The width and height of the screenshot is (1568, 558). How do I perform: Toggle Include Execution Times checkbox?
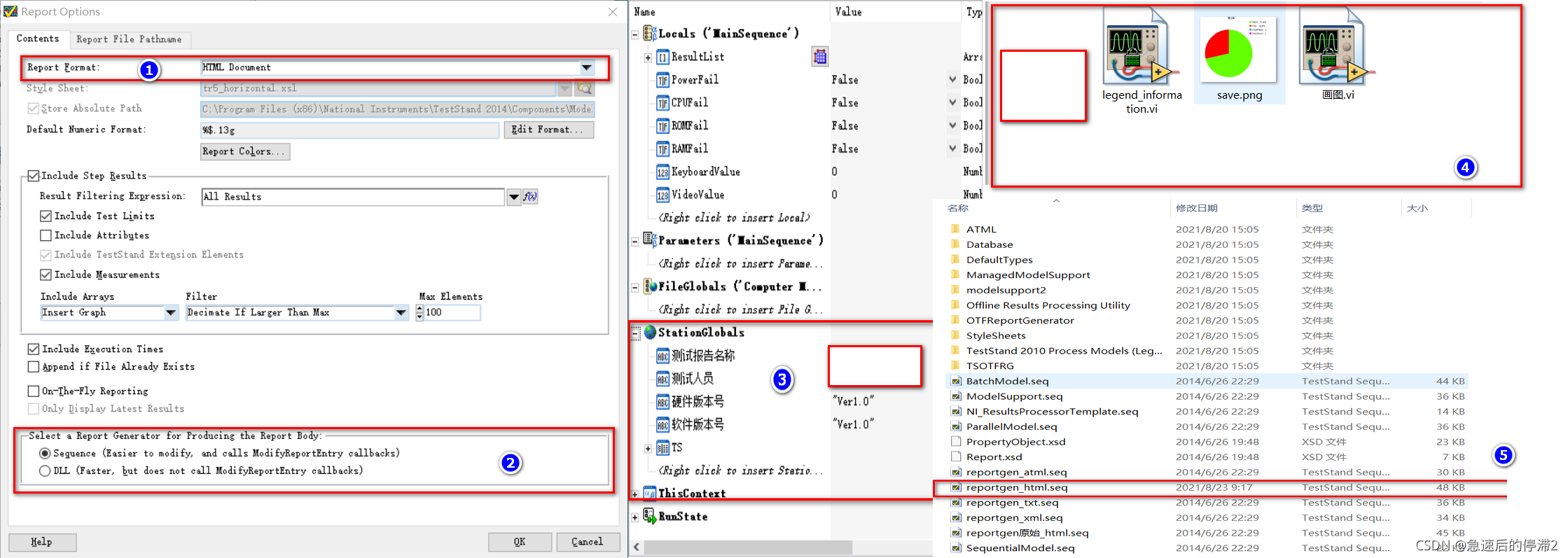point(34,349)
